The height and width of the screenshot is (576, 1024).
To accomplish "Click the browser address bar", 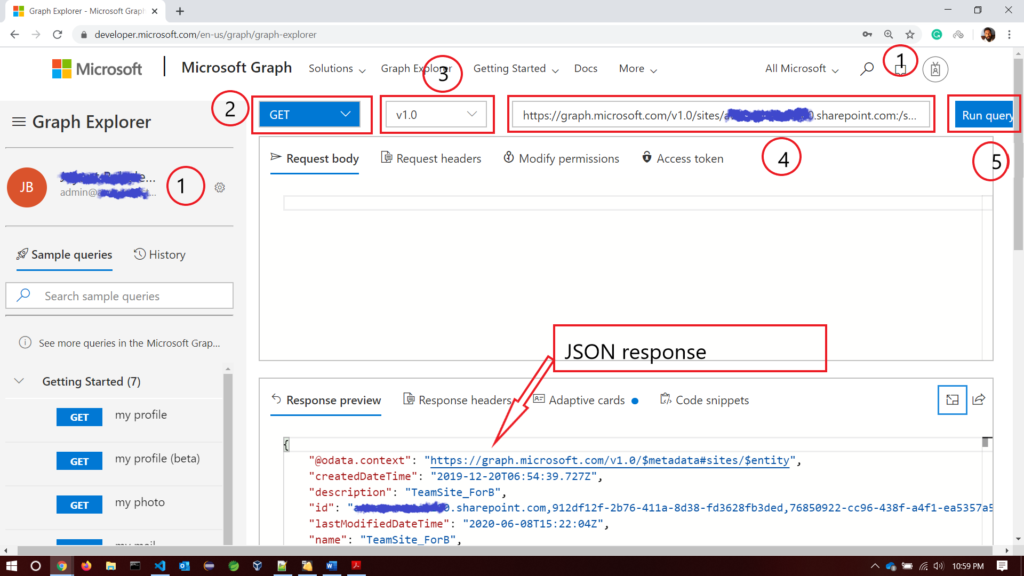I will tap(465, 35).
